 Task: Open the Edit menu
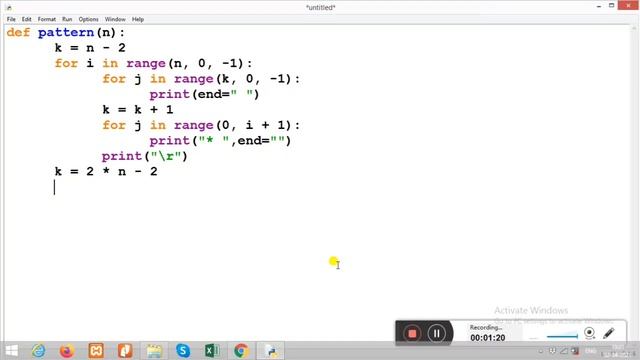[x=27, y=19]
